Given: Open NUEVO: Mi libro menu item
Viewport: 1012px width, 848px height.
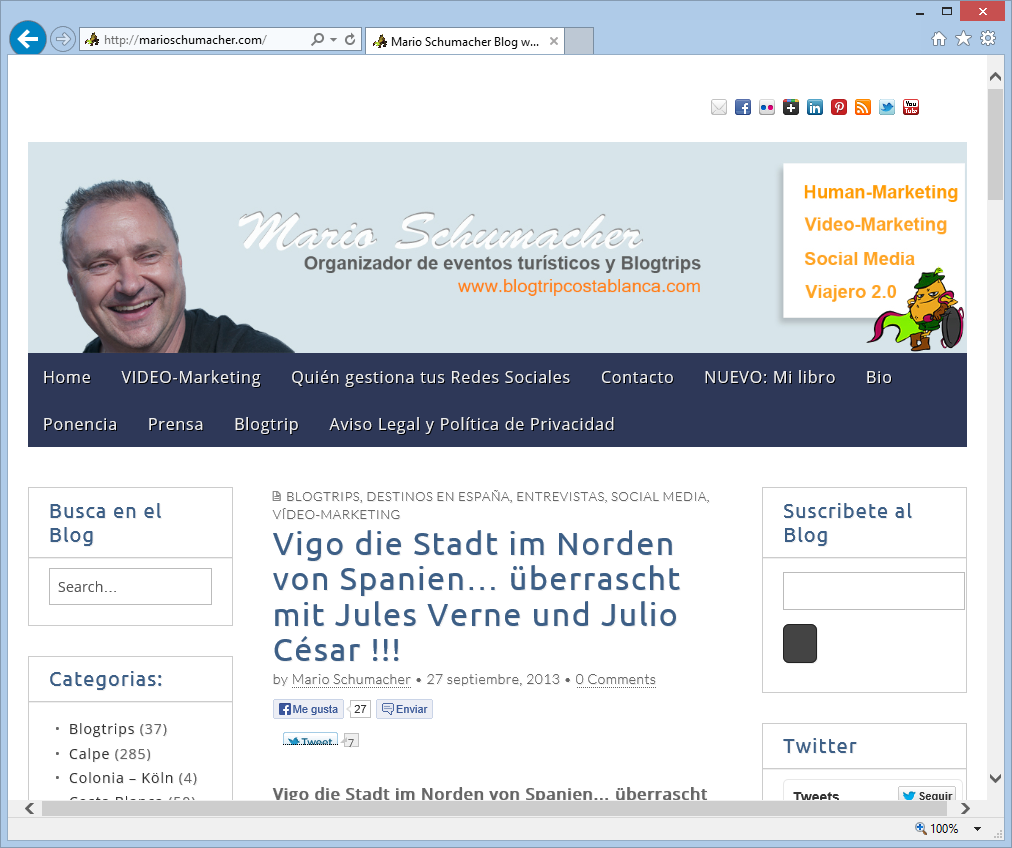Looking at the screenshot, I should [769, 377].
